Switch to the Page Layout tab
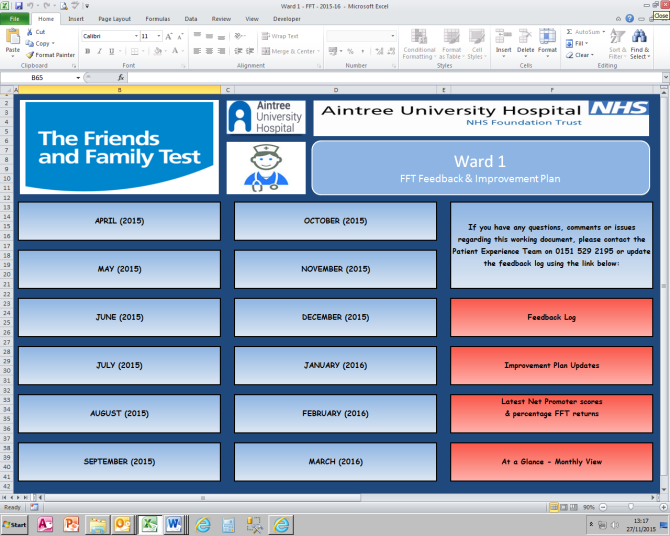 pos(115,19)
